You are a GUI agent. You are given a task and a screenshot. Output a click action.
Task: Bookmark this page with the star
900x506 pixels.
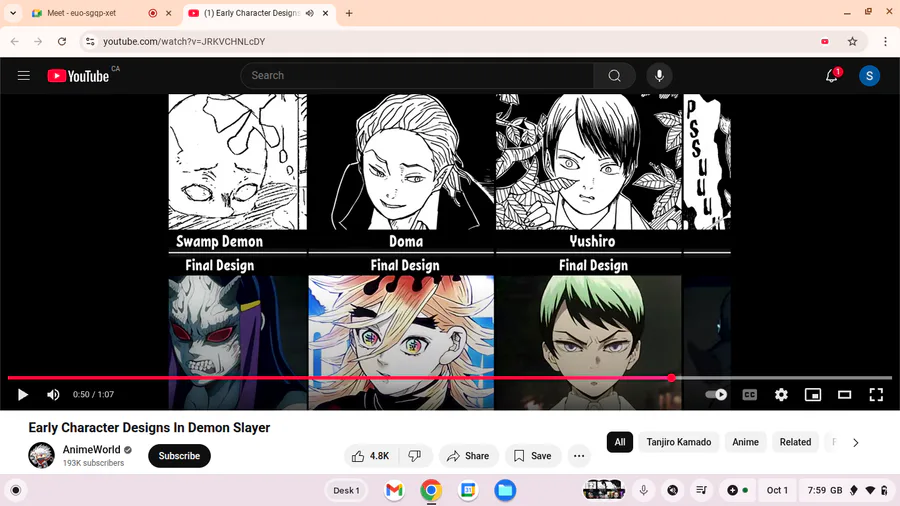(x=852, y=41)
